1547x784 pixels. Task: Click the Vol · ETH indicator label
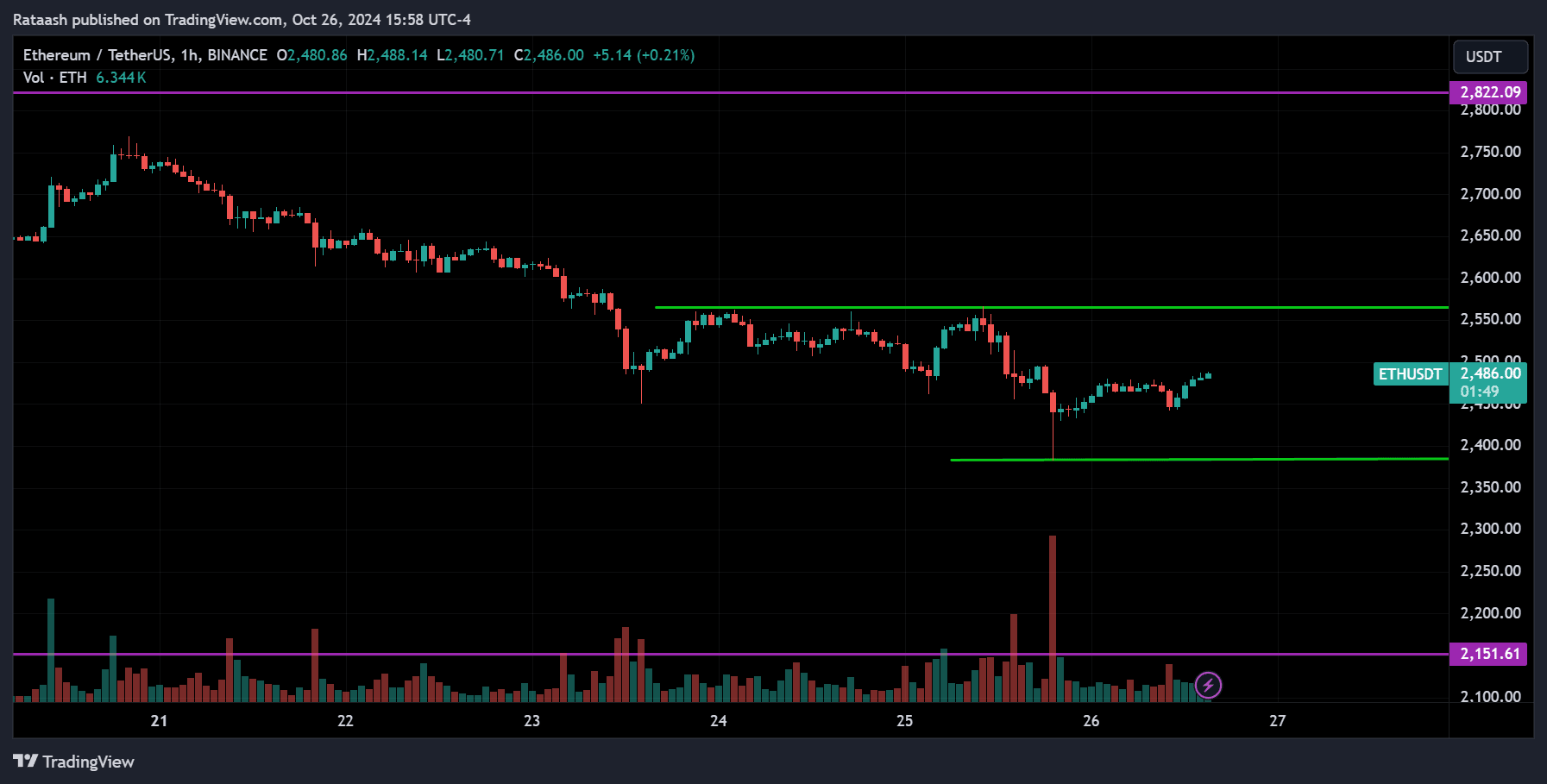[x=55, y=78]
